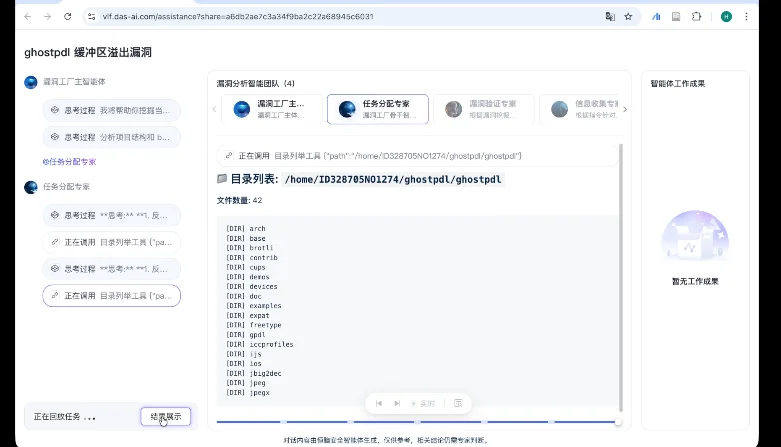781x447 pixels.
Task: Open the reading list icon in toolbar
Action: [x=676, y=16]
